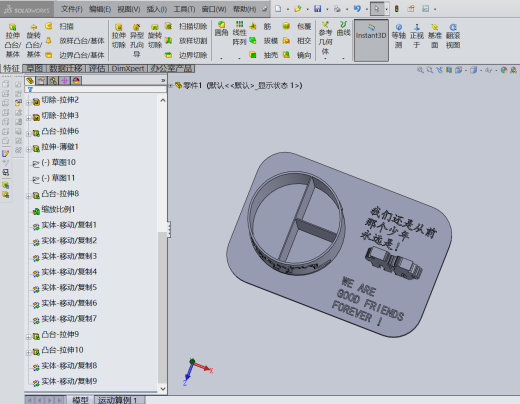Switch to the PropertyManager tab icon
Viewport: 520px width, 404px height.
click(x=41, y=81)
